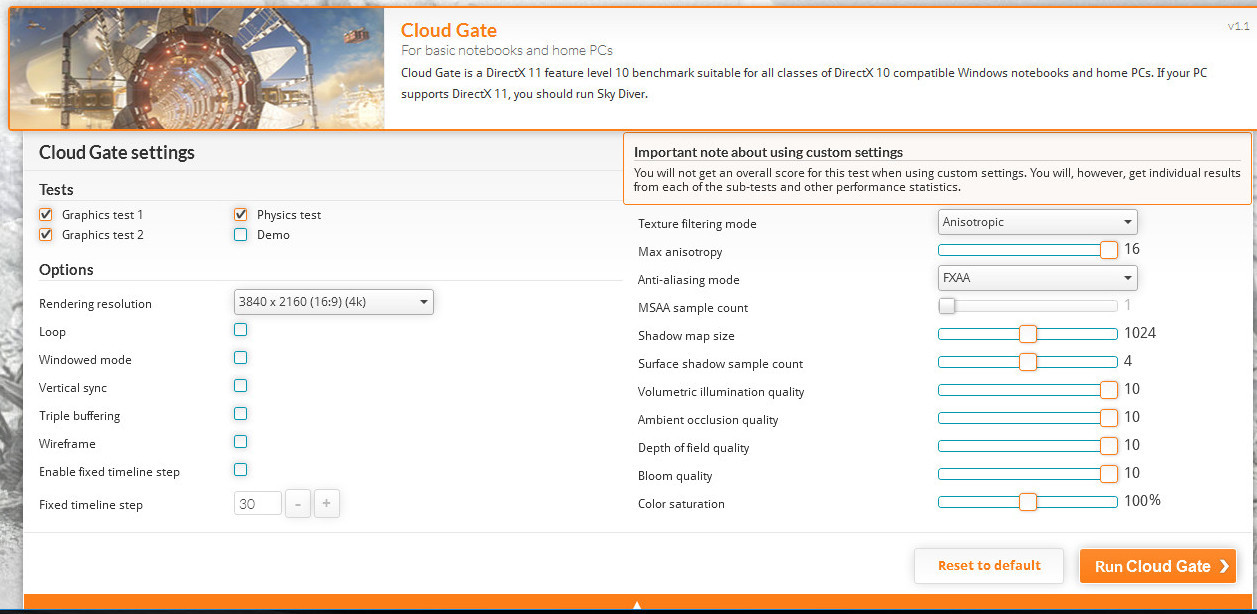
Task: Enable Windowed mode checkbox
Action: tap(240, 357)
